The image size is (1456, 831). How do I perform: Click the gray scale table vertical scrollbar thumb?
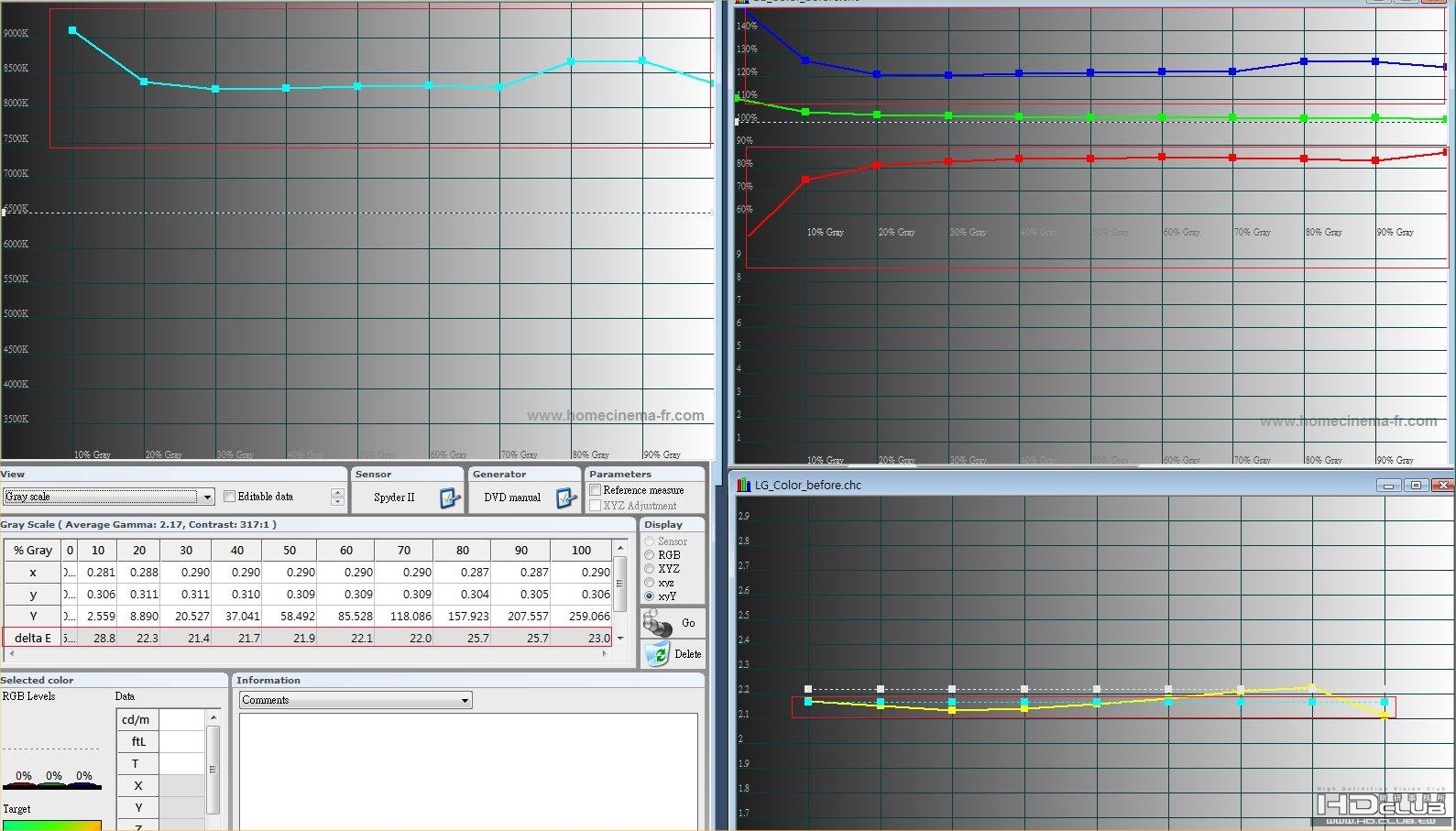(620, 583)
